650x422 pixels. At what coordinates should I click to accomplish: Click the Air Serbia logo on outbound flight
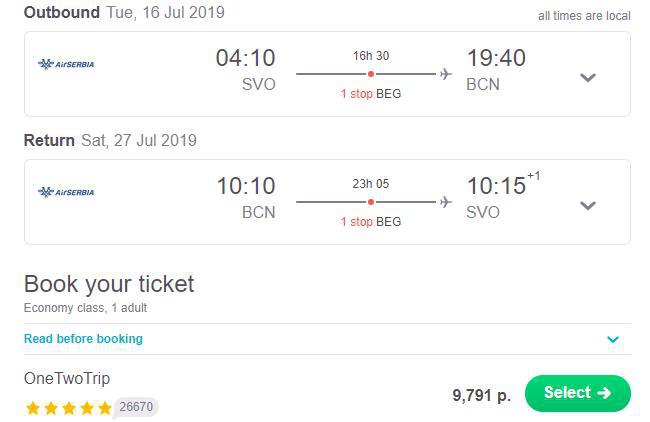click(x=66, y=64)
